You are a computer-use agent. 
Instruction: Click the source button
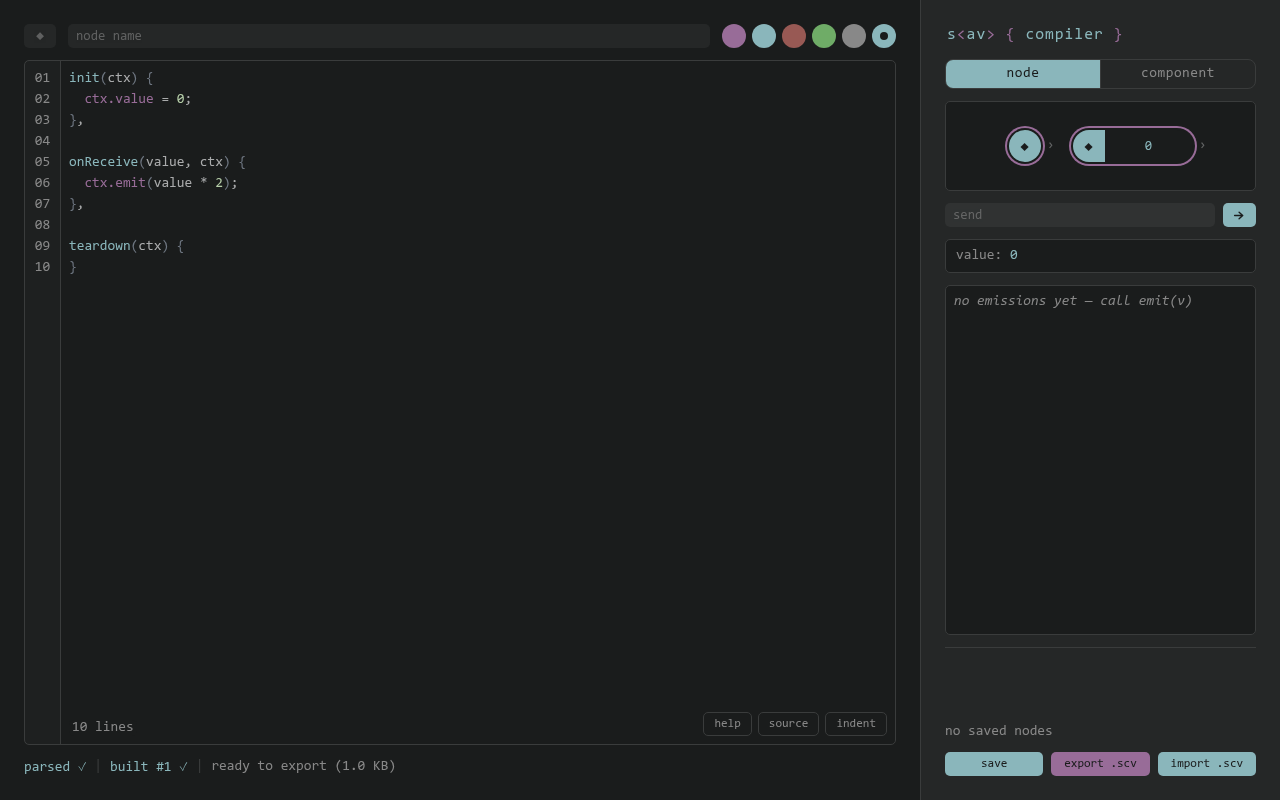(x=788, y=724)
